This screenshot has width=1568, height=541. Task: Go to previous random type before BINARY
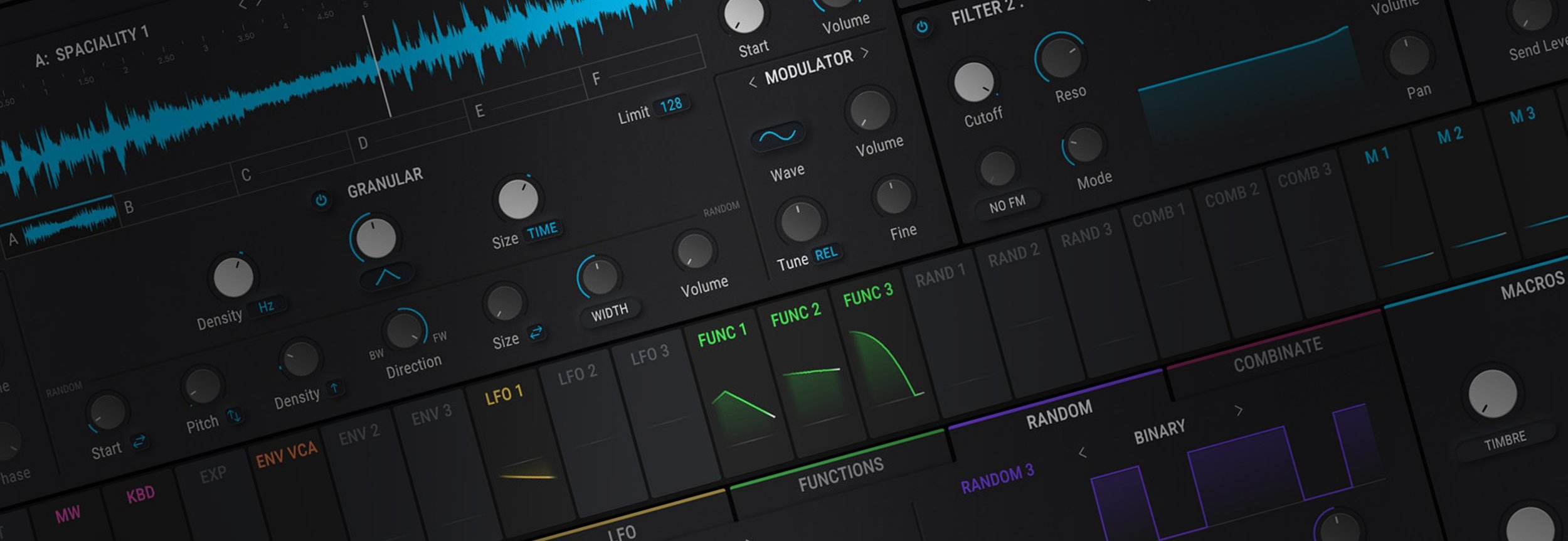click(x=1082, y=453)
